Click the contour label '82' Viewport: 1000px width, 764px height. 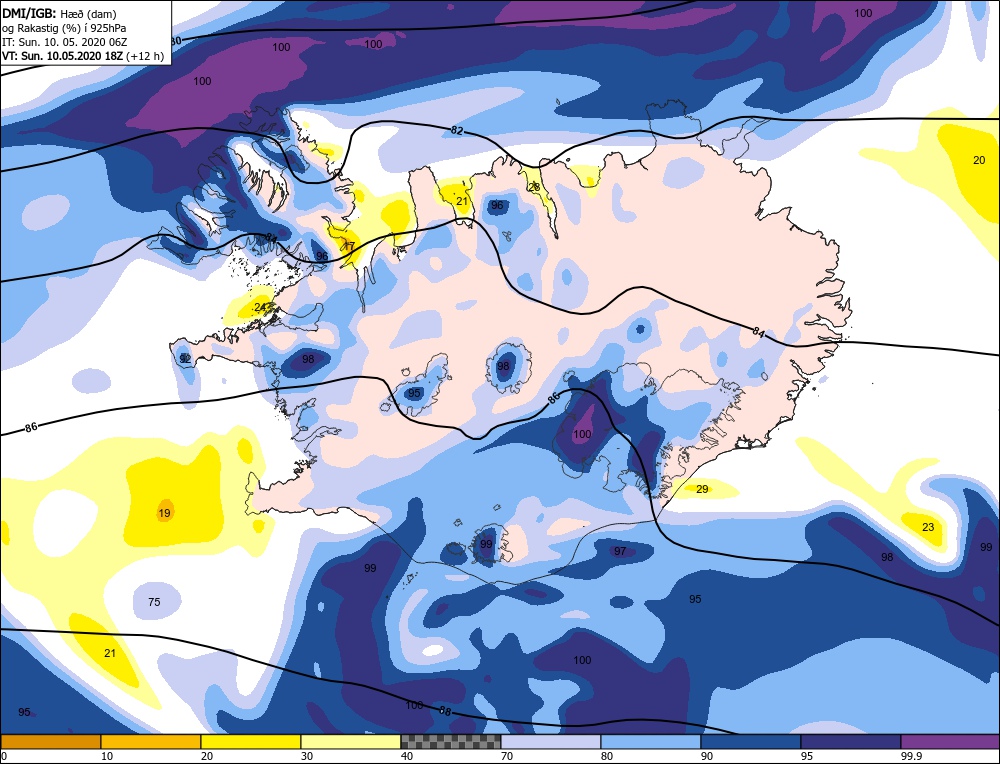click(457, 131)
